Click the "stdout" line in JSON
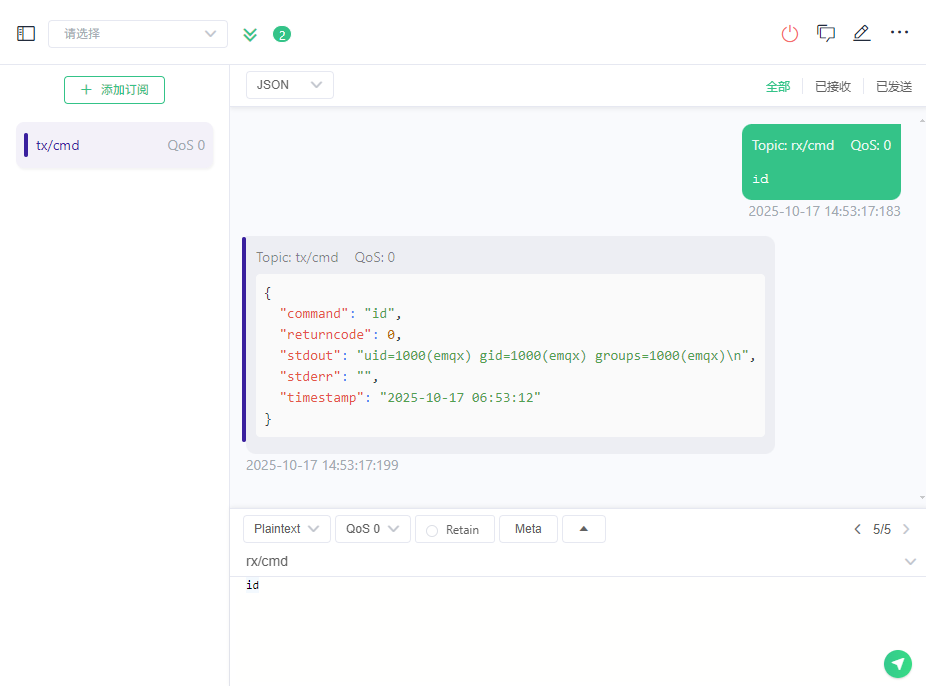The image size is (926, 686). coord(517,355)
